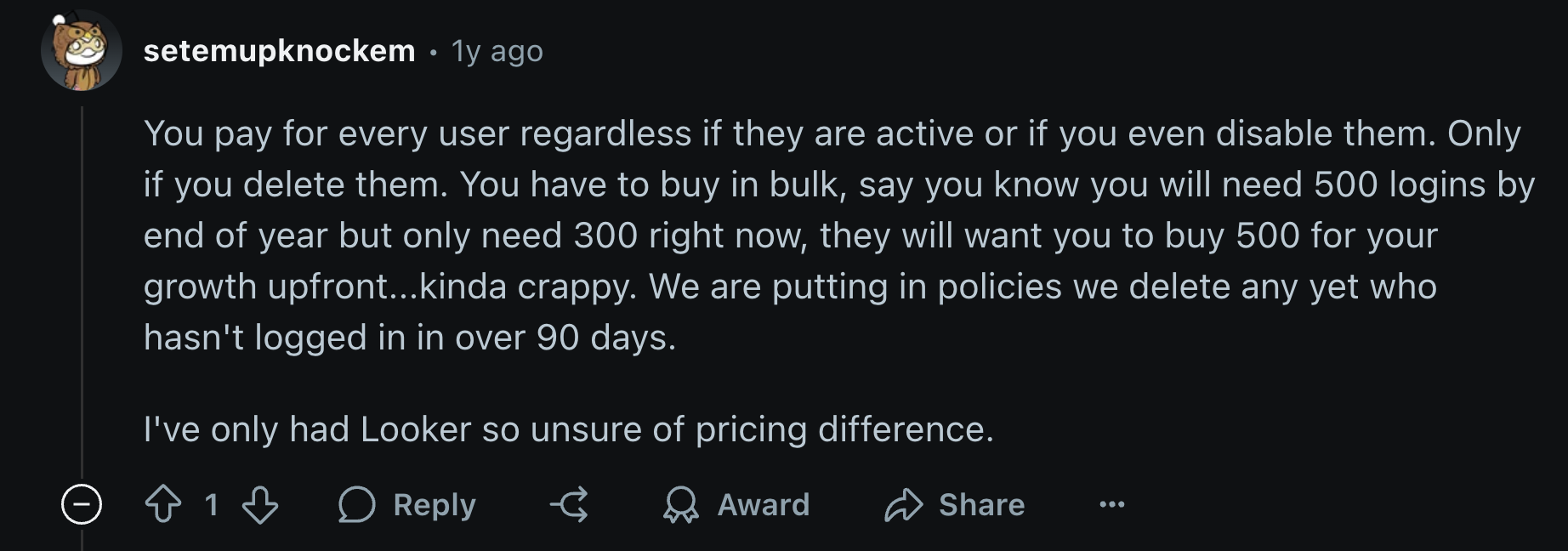Click setemupknockem's profile avatar
This screenshot has width=1568, height=551.
82,53
